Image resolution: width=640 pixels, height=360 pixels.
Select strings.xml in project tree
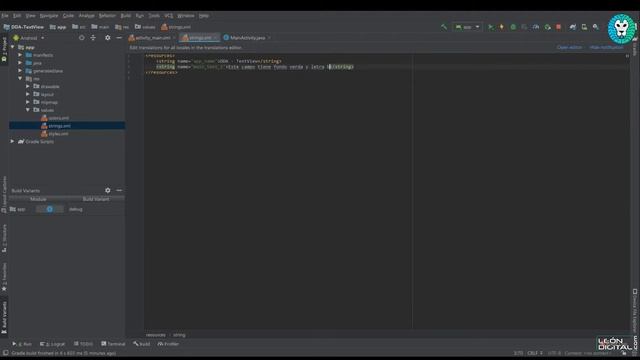(56, 126)
